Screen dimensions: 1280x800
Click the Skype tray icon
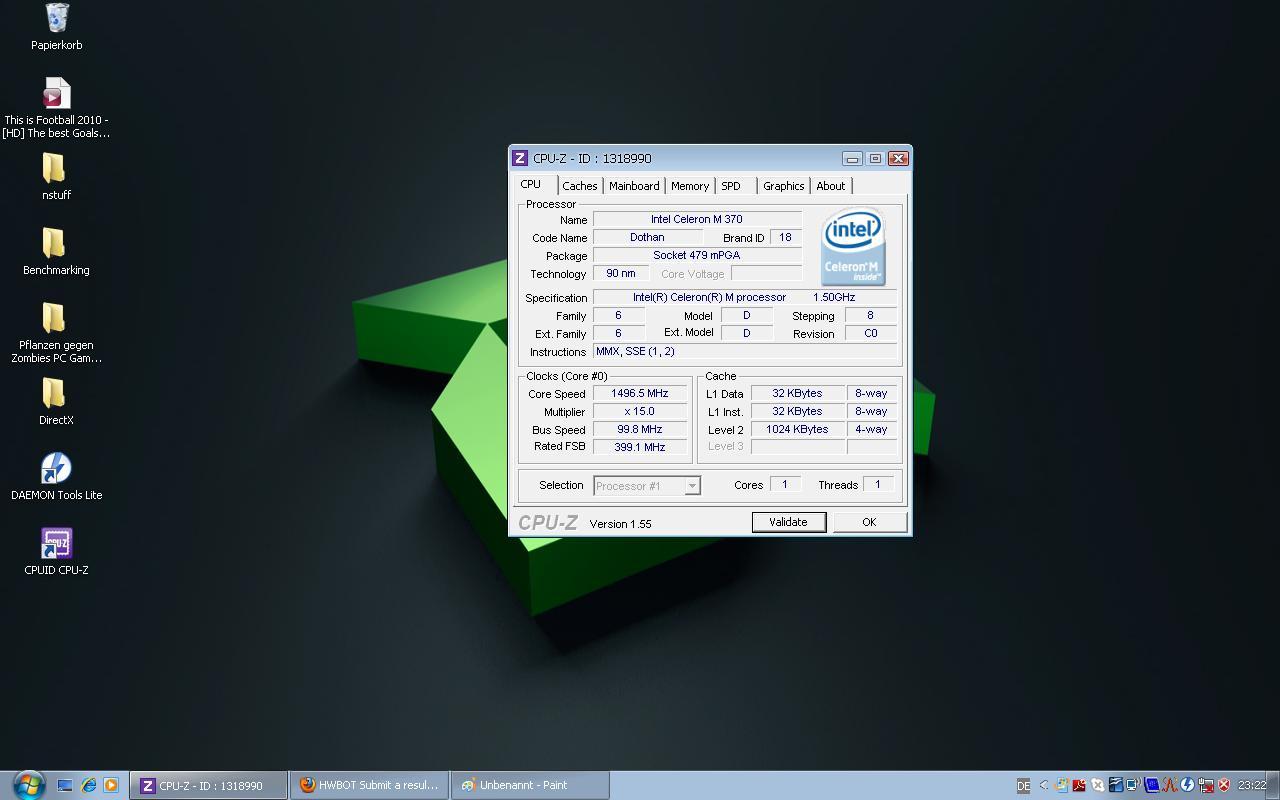(x=1097, y=785)
